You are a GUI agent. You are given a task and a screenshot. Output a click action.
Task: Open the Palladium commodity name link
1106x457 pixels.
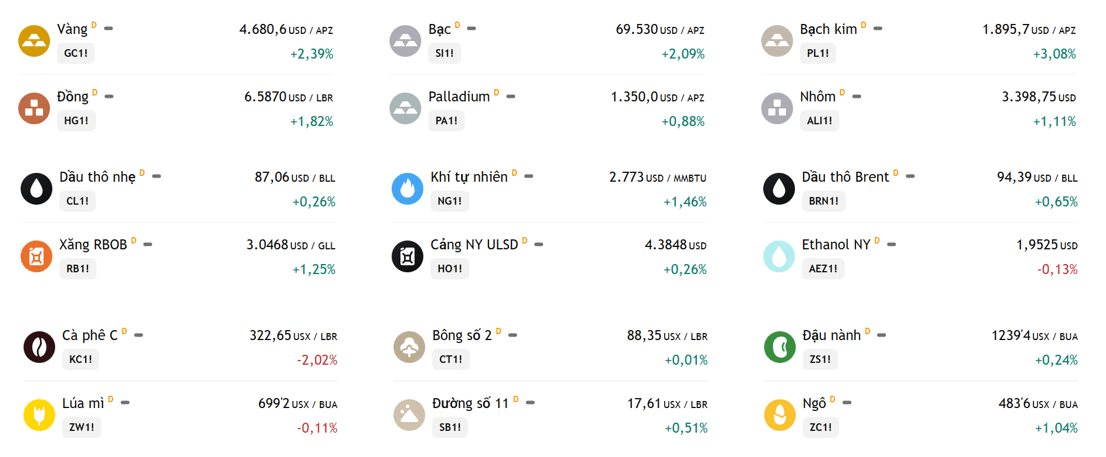point(459,97)
